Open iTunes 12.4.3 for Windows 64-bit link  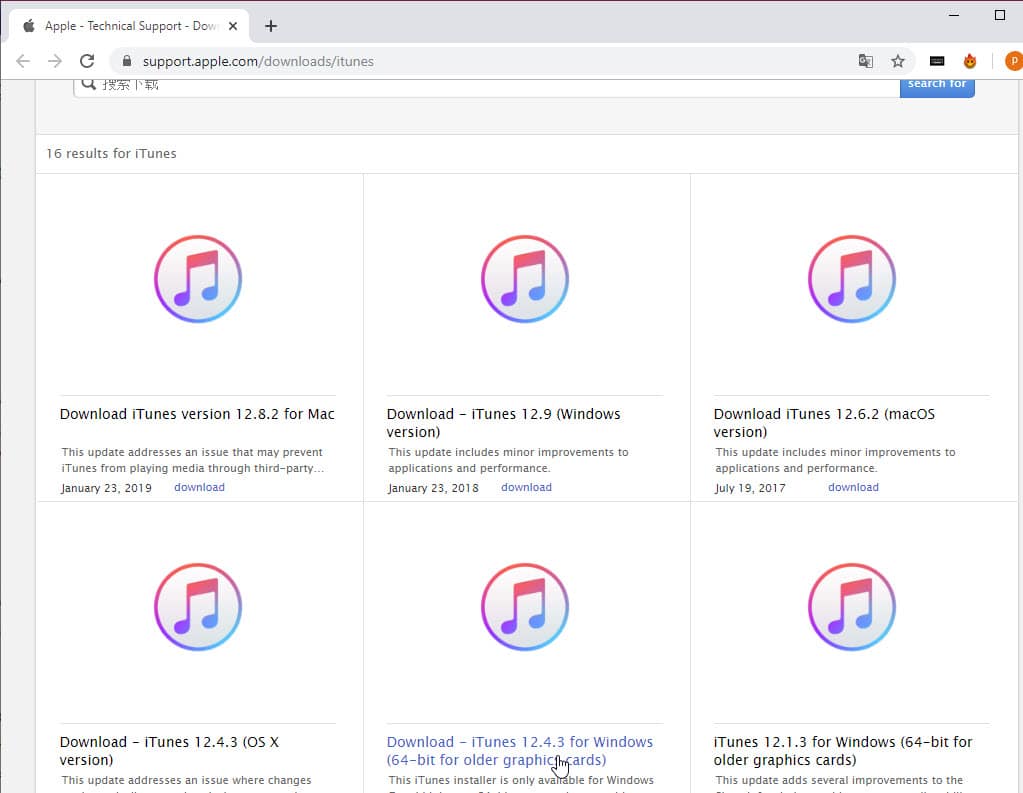pos(519,751)
